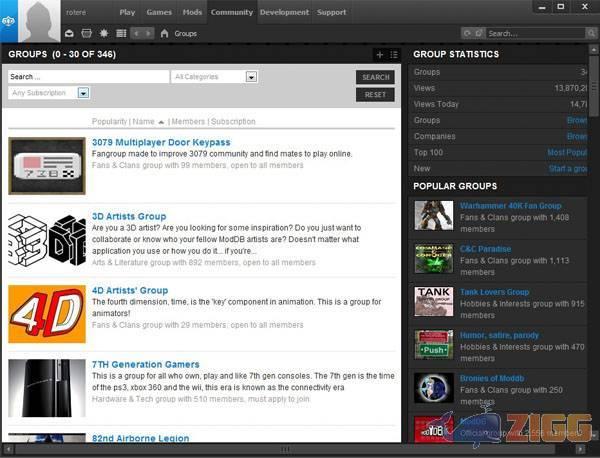
Task: Sort groups by Popularity
Action: 109,122
